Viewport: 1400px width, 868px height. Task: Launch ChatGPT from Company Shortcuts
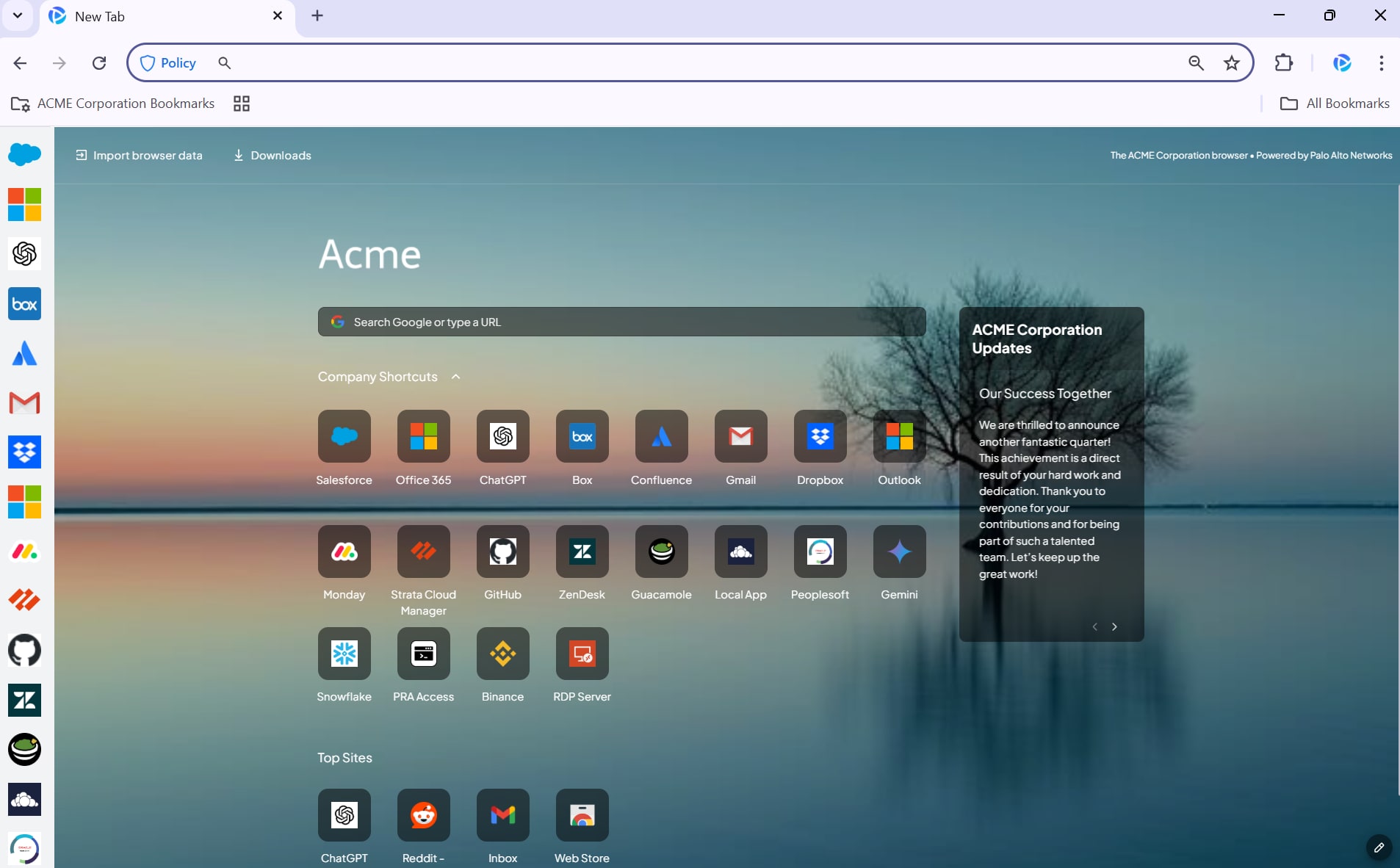point(502,436)
